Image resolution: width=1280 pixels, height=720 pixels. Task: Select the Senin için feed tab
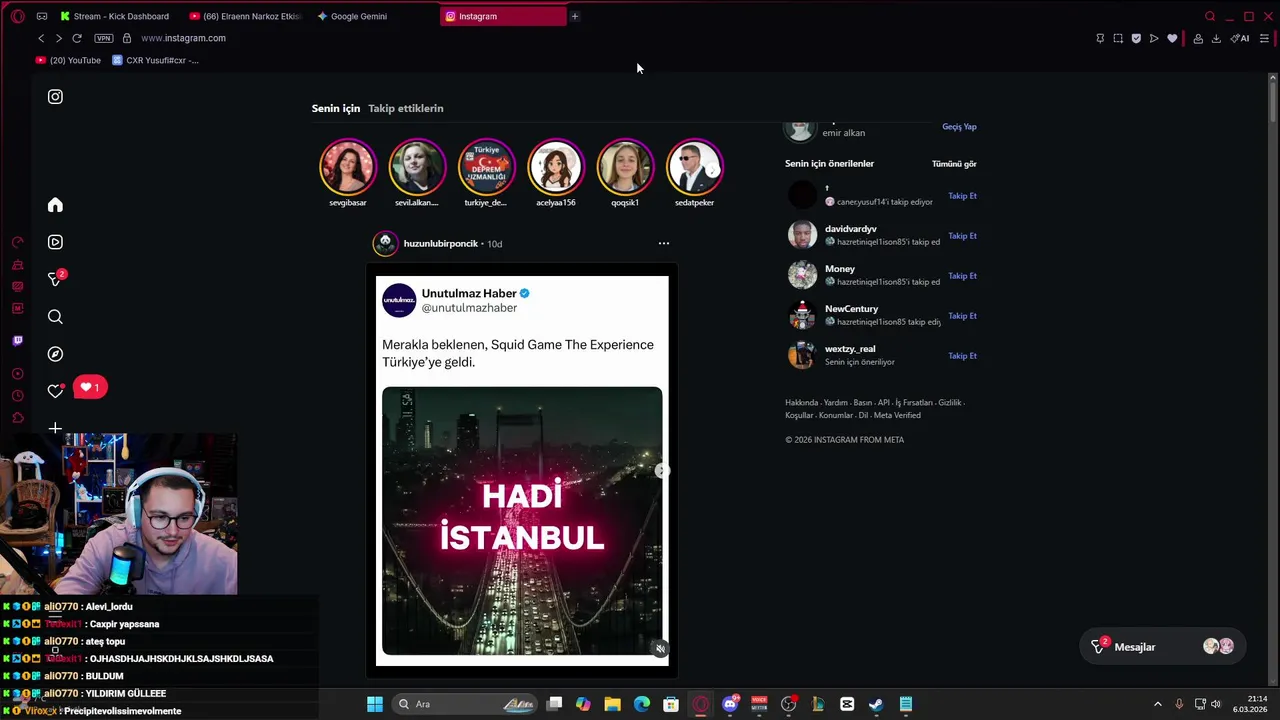click(x=336, y=108)
